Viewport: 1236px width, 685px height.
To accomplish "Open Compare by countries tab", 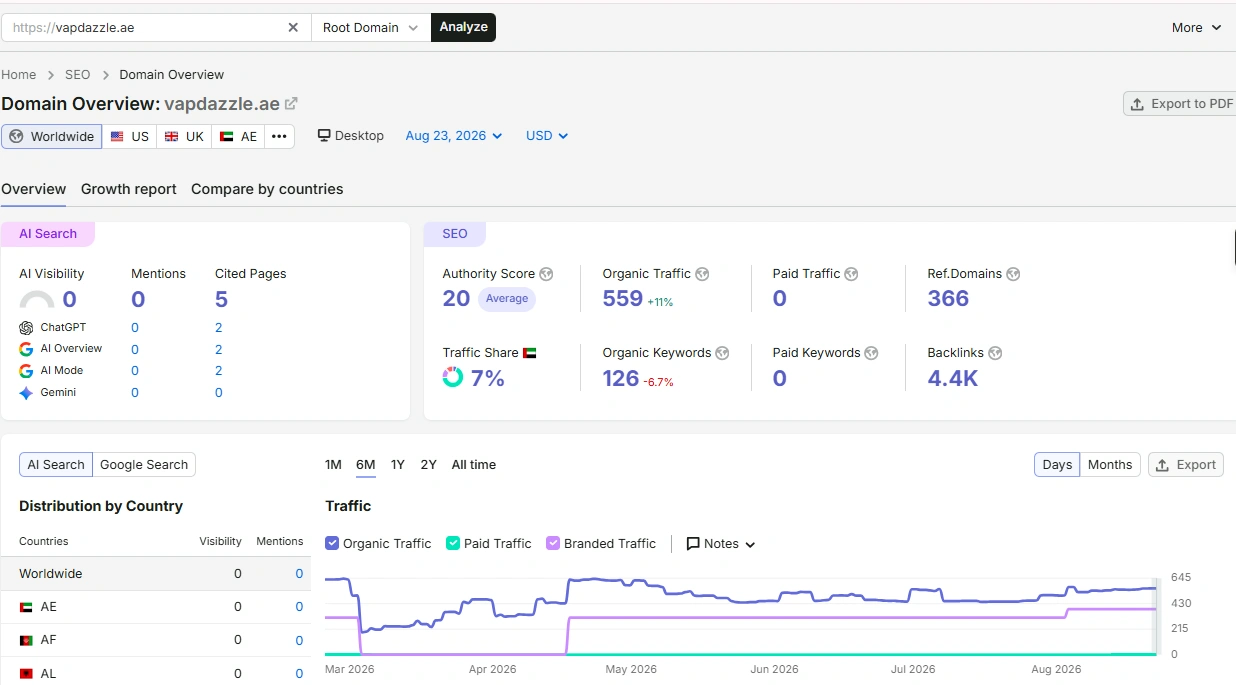I will [x=267, y=189].
